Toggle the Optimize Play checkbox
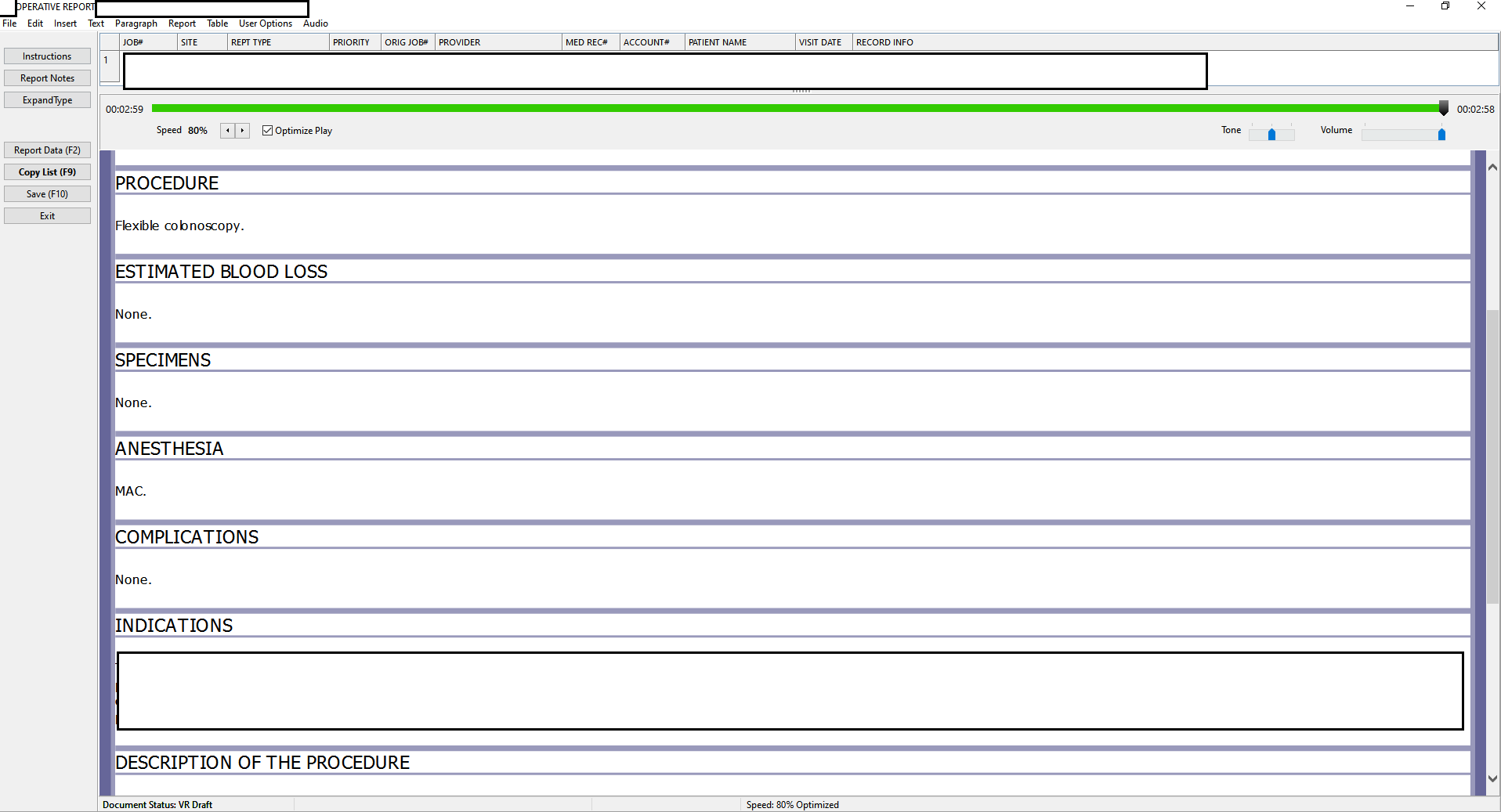 268,131
